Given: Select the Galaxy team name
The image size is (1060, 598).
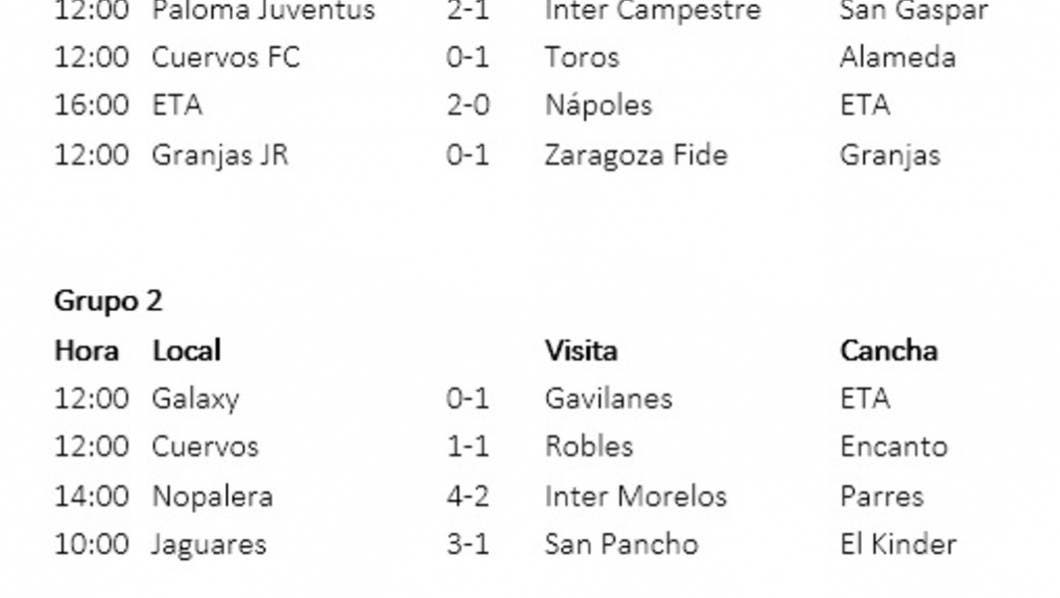Looking at the screenshot, I should 196,399.
